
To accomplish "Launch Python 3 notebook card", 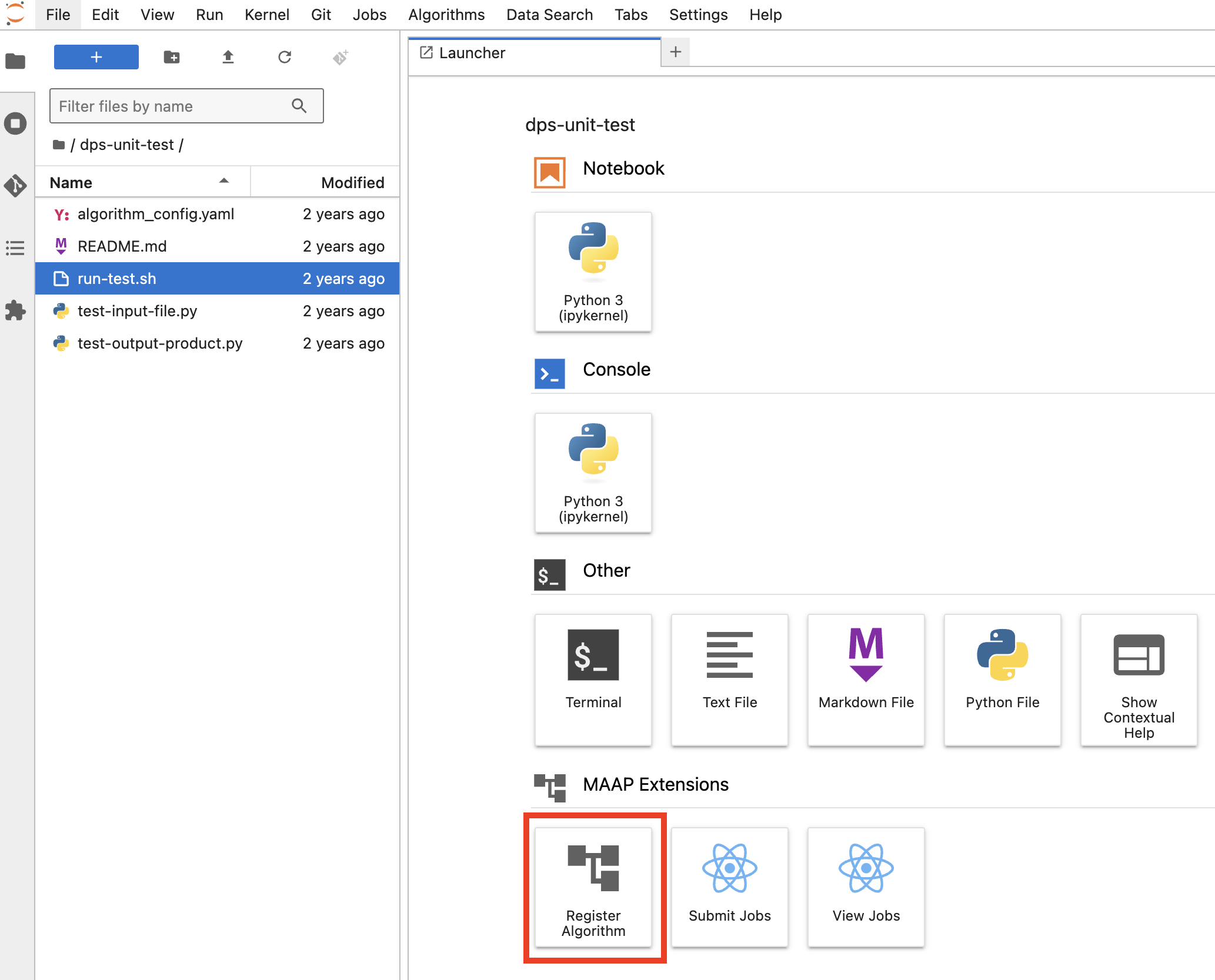I will [593, 272].
